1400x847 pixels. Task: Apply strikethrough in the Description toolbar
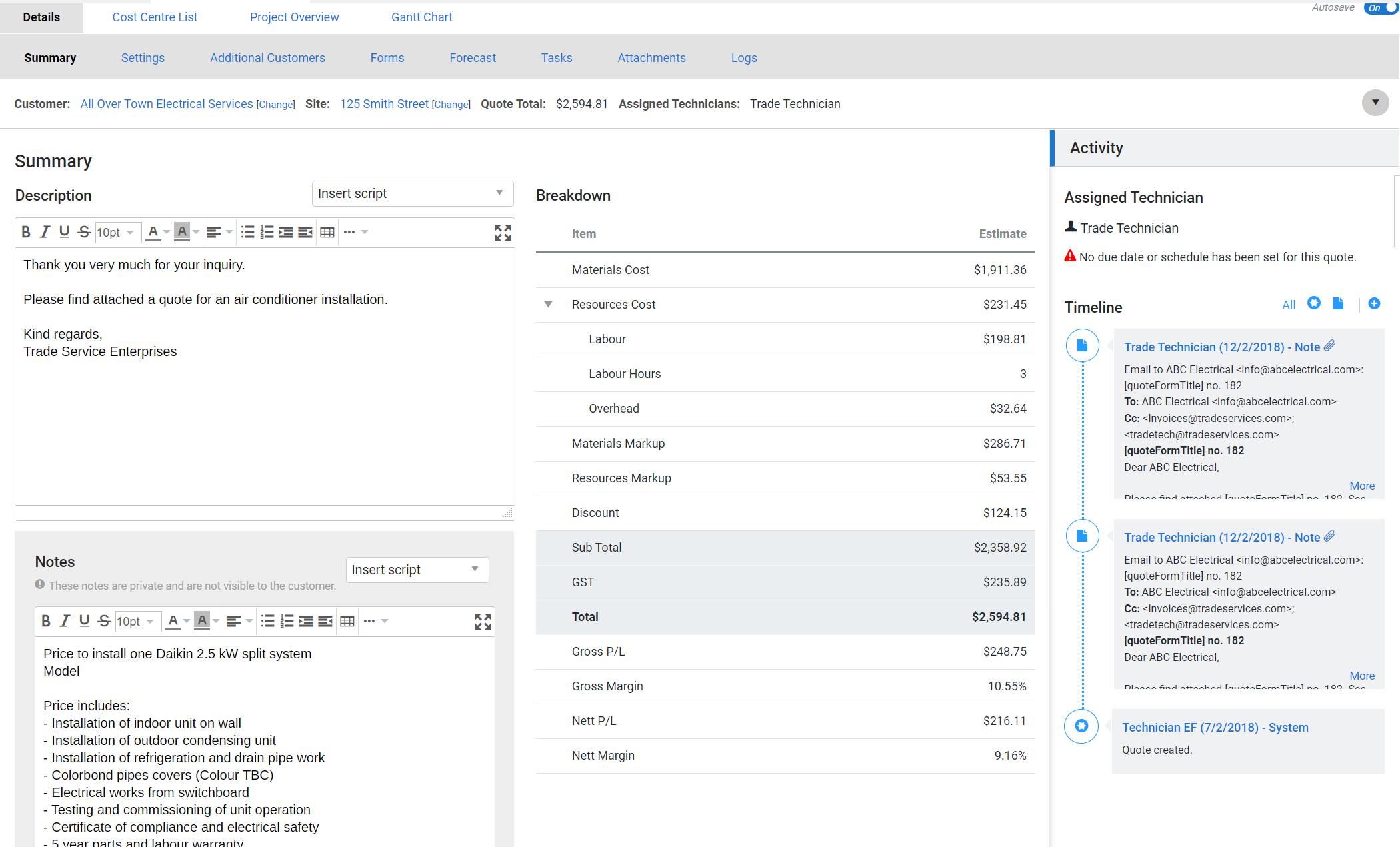pyautogui.click(x=84, y=232)
